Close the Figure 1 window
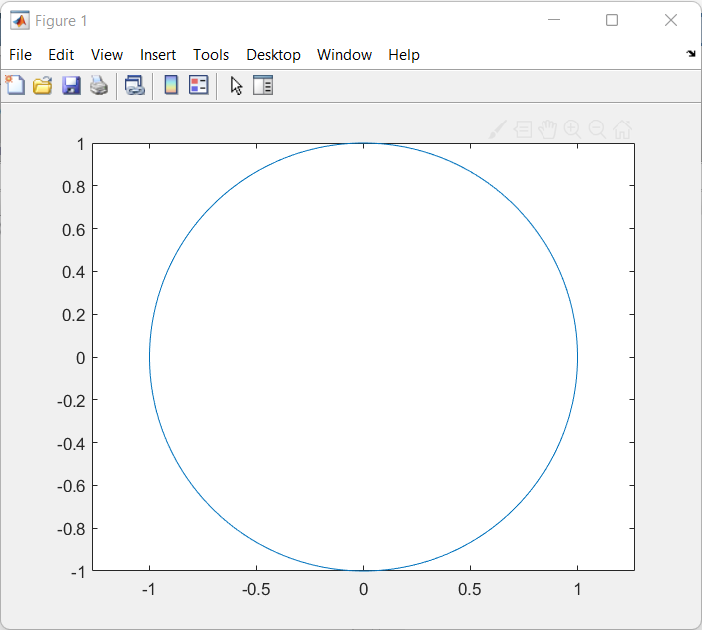Screen dimensions: 702x630 [671, 20]
